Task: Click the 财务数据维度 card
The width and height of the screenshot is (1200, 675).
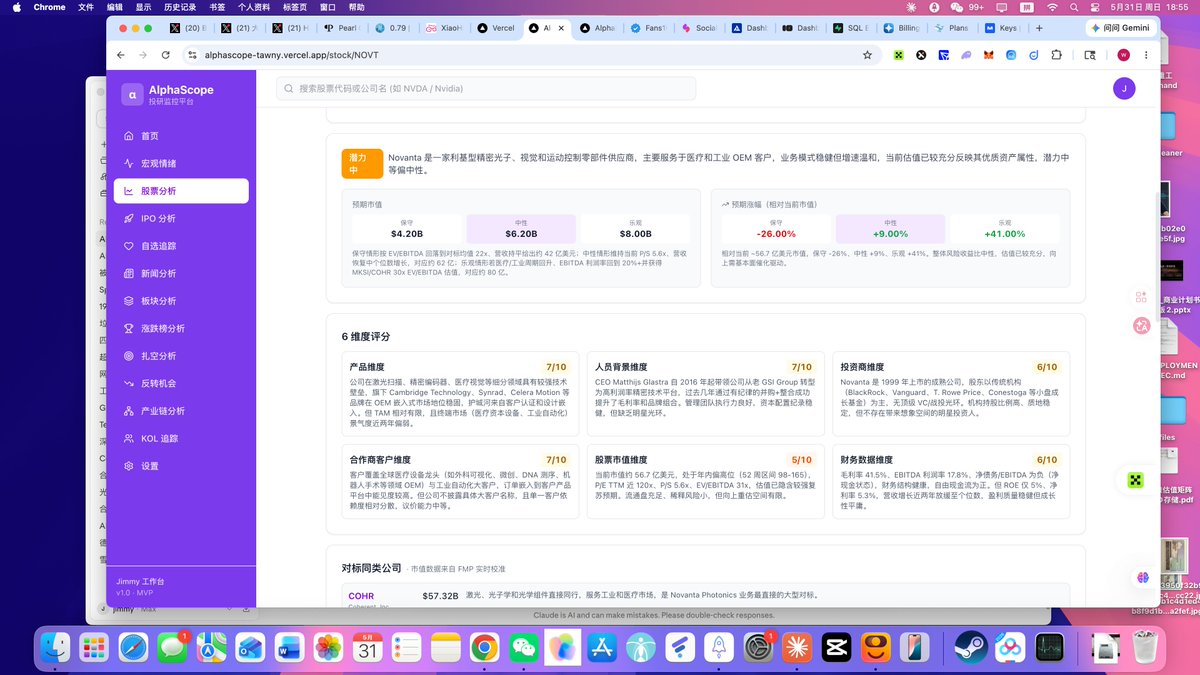Action: (951, 481)
